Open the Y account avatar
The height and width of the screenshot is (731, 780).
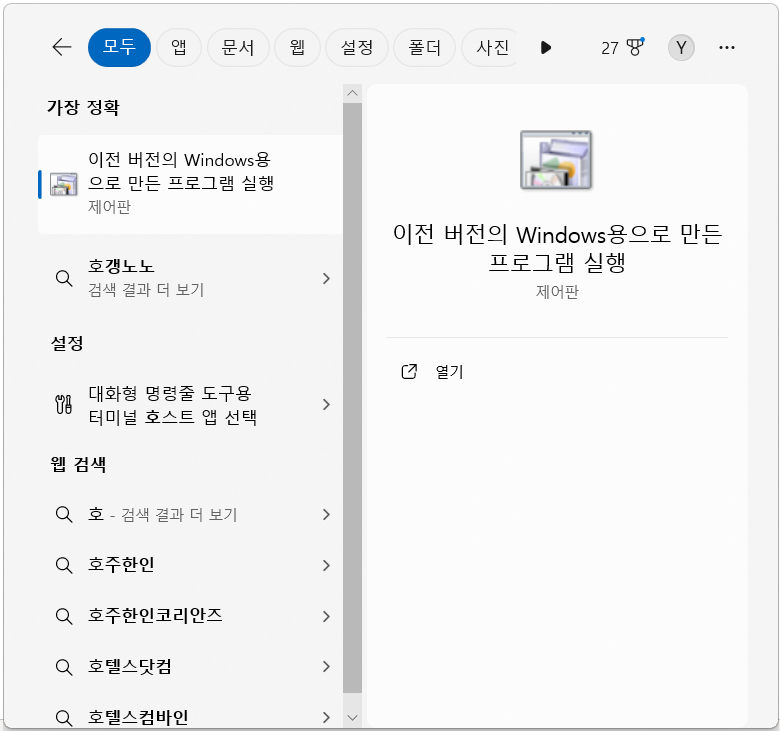click(x=681, y=48)
